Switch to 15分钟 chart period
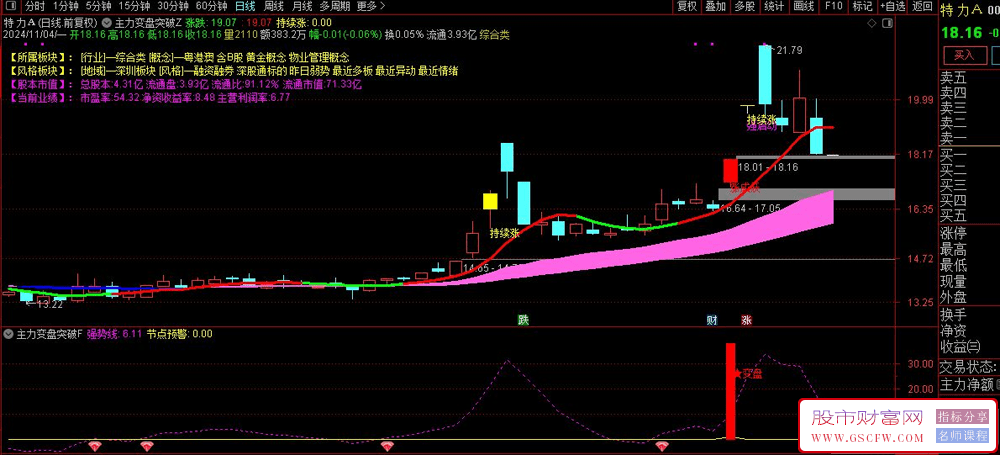The image size is (1000, 455). click(x=134, y=6)
